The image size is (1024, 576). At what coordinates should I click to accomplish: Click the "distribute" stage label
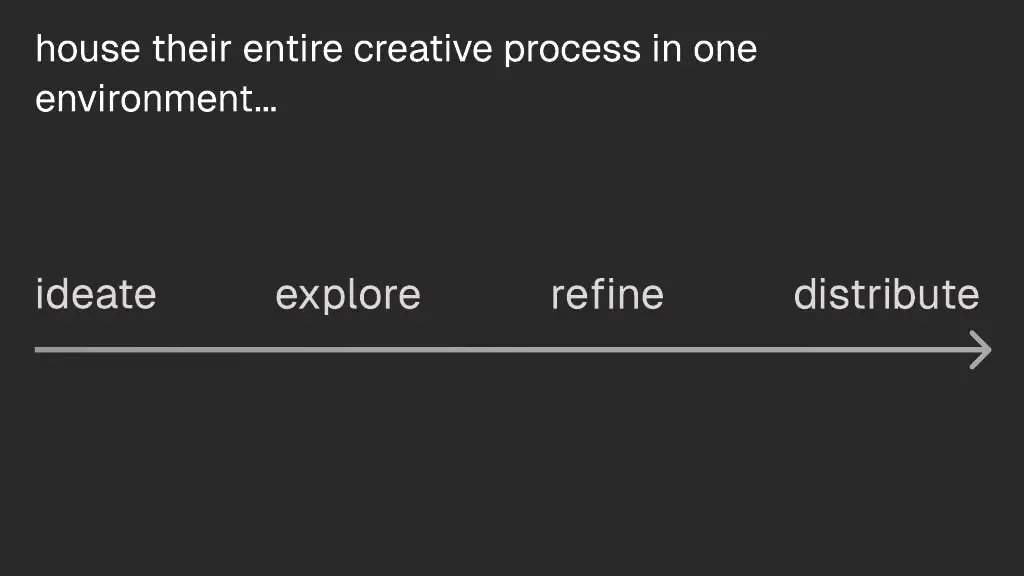click(886, 295)
